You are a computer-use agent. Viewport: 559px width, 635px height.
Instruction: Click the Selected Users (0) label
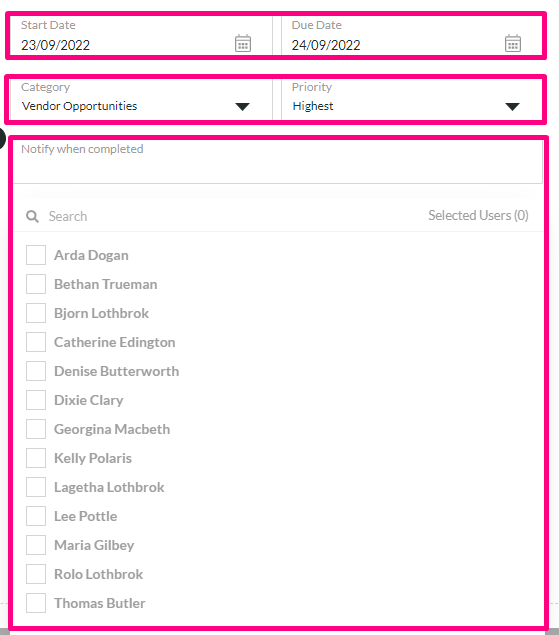pos(478,215)
